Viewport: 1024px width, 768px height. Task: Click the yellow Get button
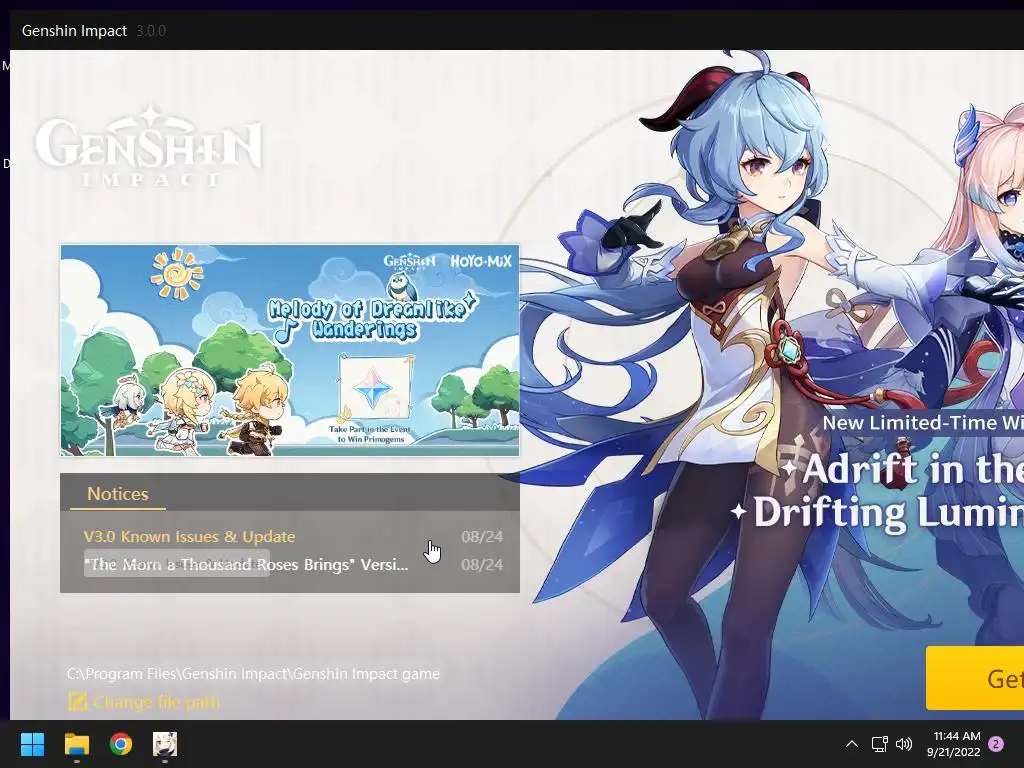click(x=974, y=679)
